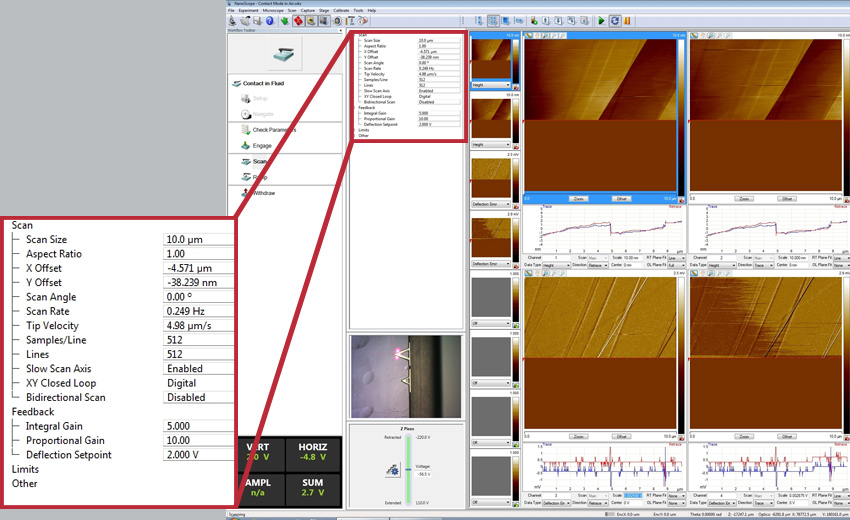The width and height of the screenshot is (850, 520).
Task: Open the Microscope menu
Action: pos(273,10)
